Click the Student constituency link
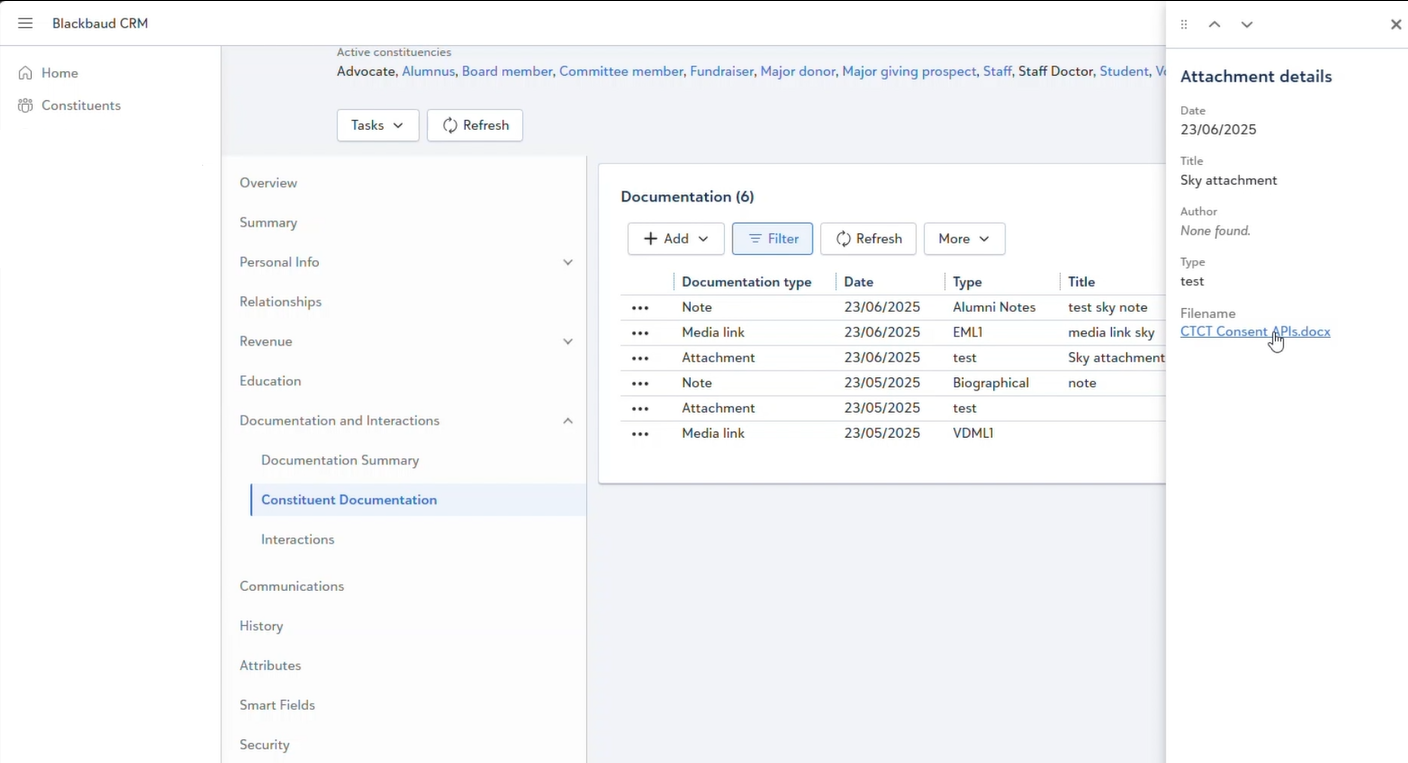 (x=1124, y=71)
